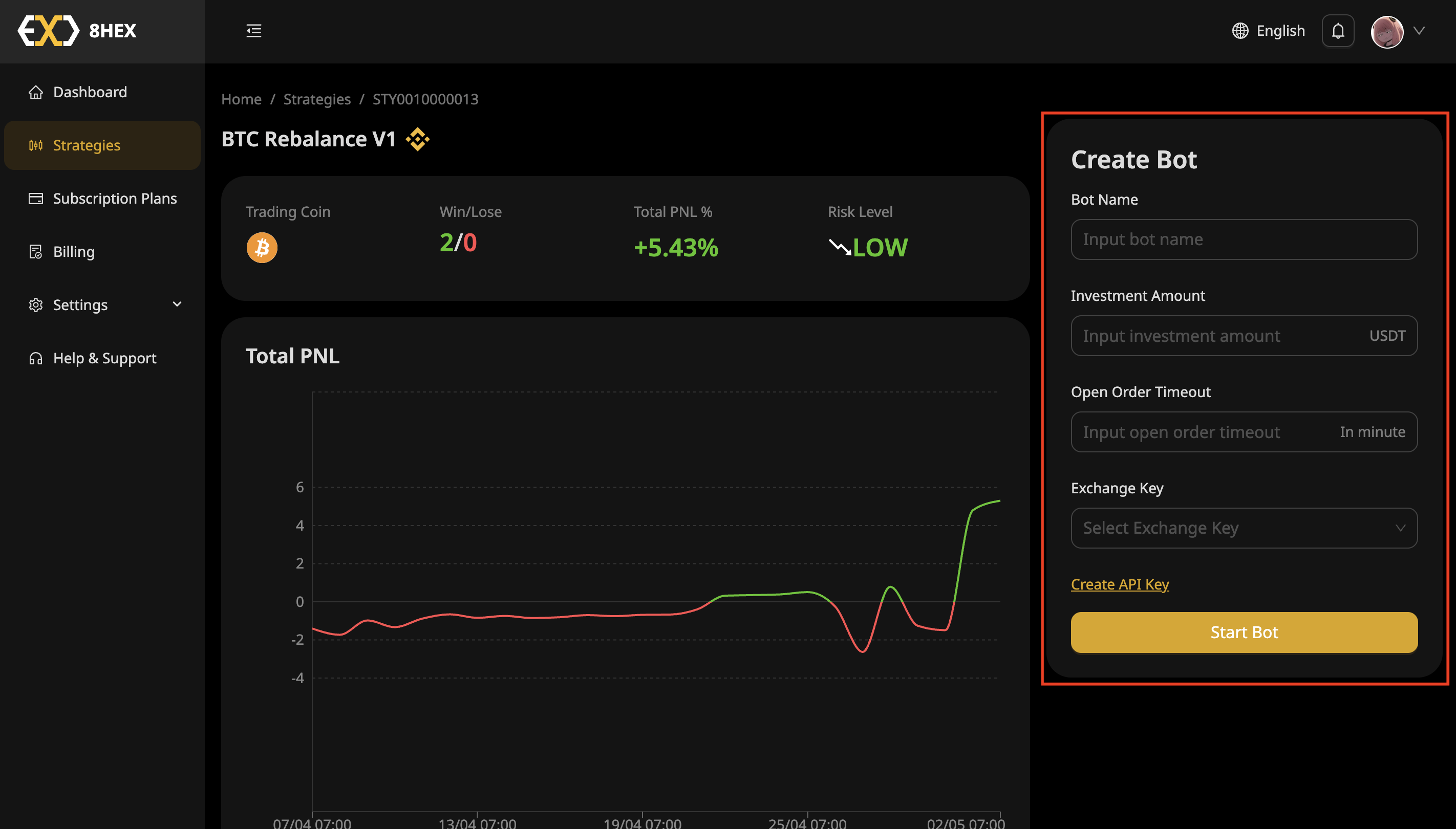Open notifications bell icon
The width and height of the screenshot is (1456, 829).
tap(1338, 31)
